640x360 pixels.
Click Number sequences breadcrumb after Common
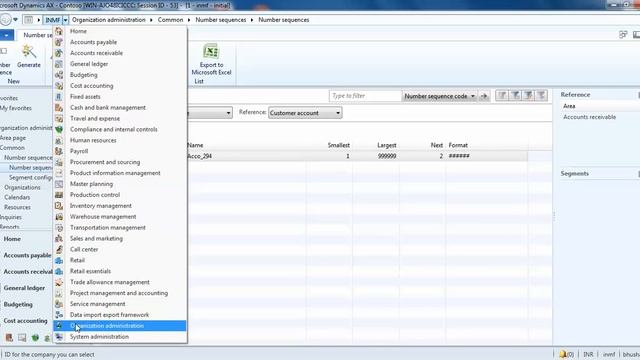pyautogui.click(x=220, y=20)
